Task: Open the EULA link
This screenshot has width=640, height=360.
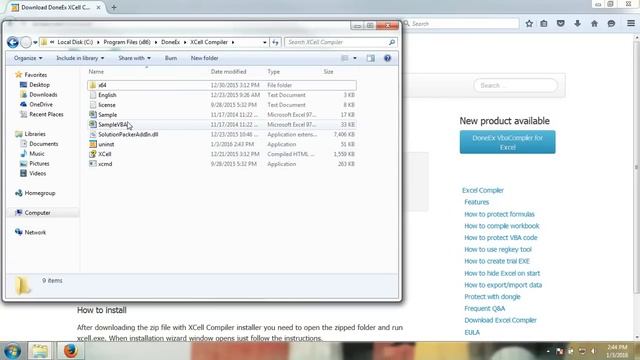Action: coord(472,333)
